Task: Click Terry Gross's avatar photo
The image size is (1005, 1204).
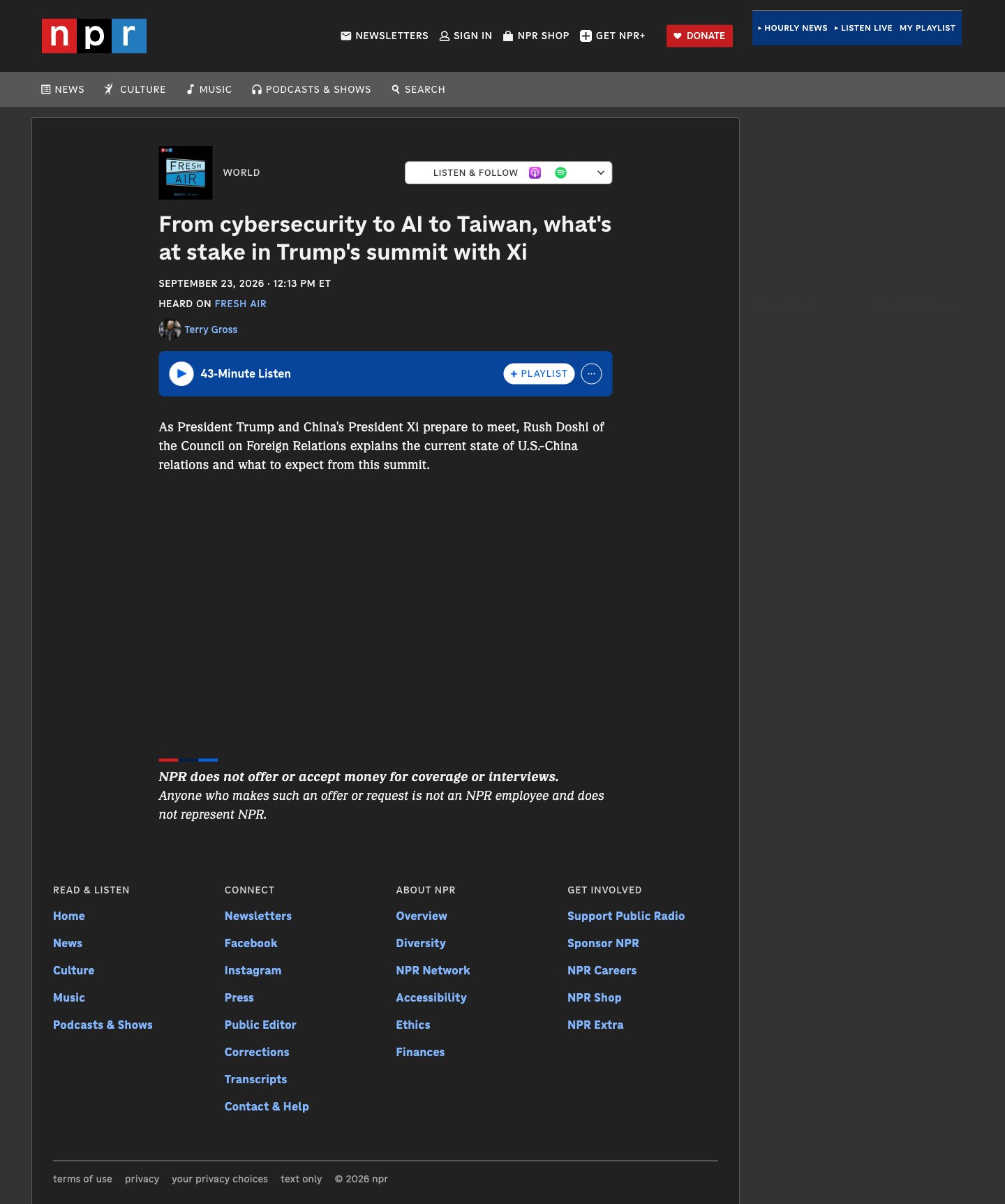Action: pos(170,329)
